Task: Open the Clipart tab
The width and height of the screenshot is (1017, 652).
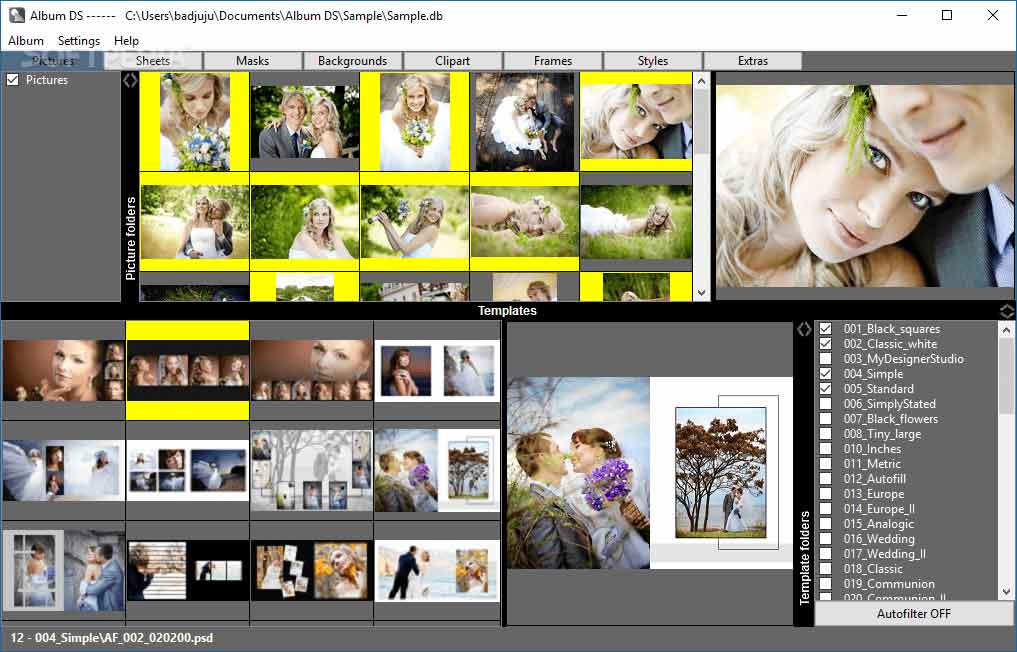Action: (452, 60)
